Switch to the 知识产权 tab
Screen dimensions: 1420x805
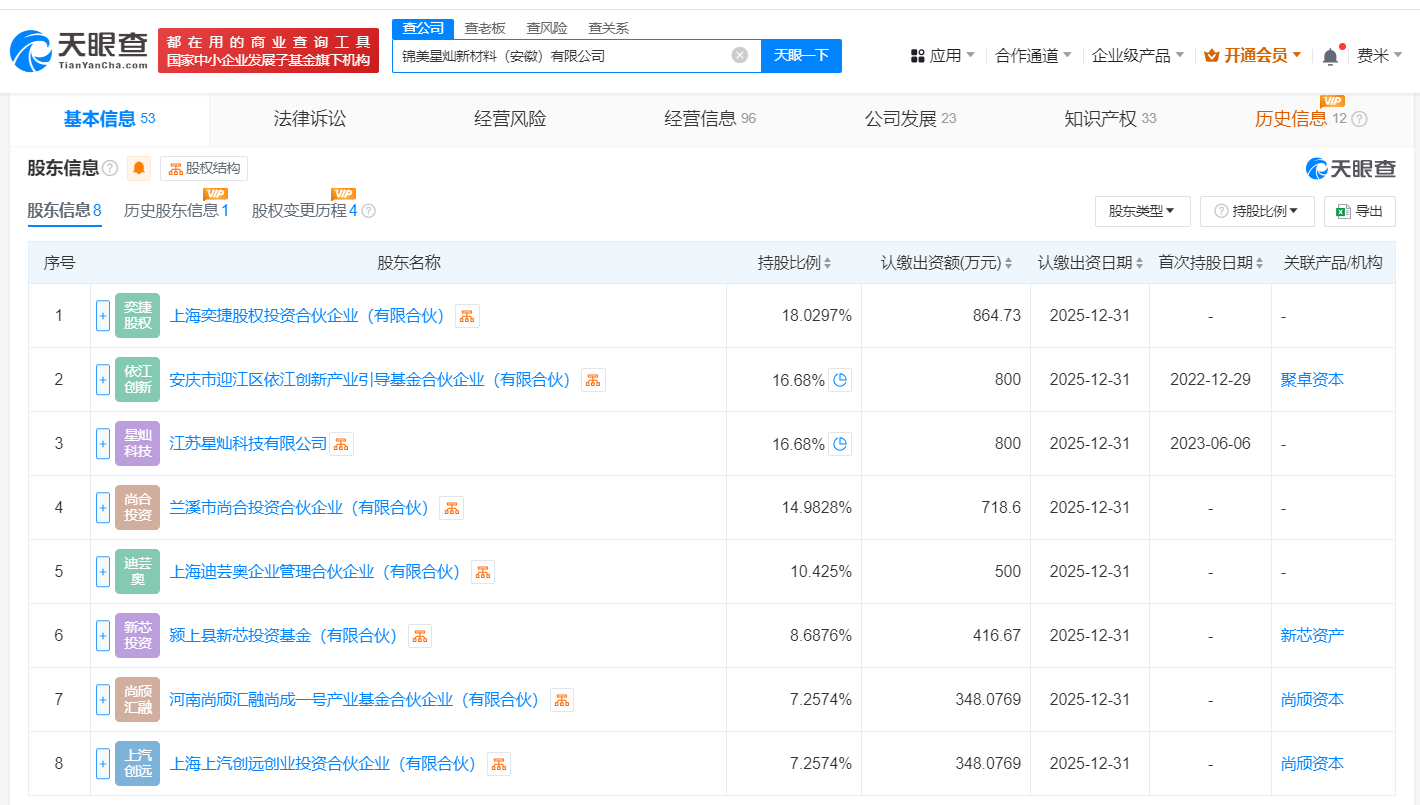pos(1110,119)
